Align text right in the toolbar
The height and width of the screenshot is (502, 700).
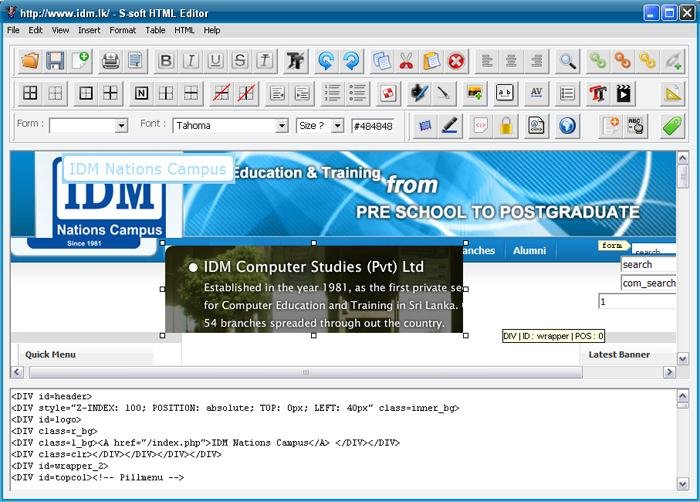pos(537,61)
